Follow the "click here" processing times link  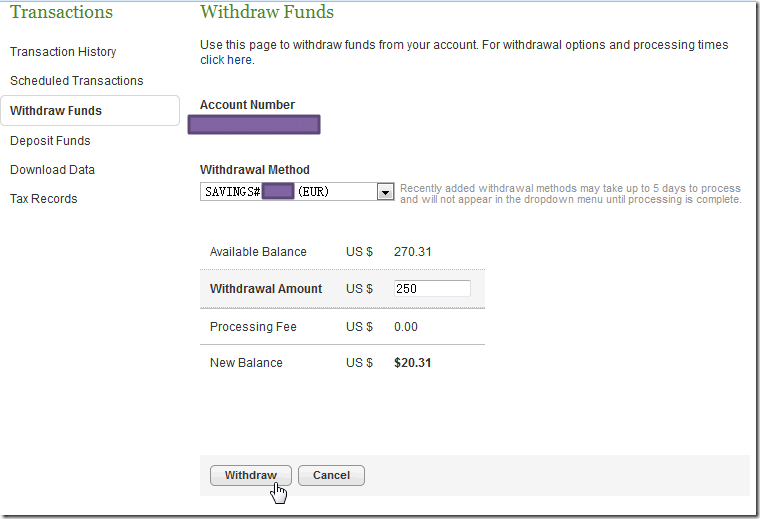[x=226, y=60]
